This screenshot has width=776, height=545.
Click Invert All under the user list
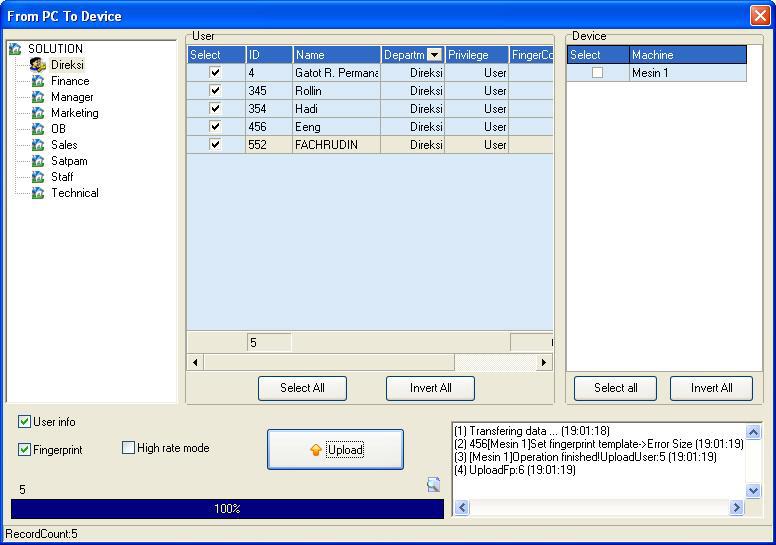pyautogui.click(x=430, y=388)
